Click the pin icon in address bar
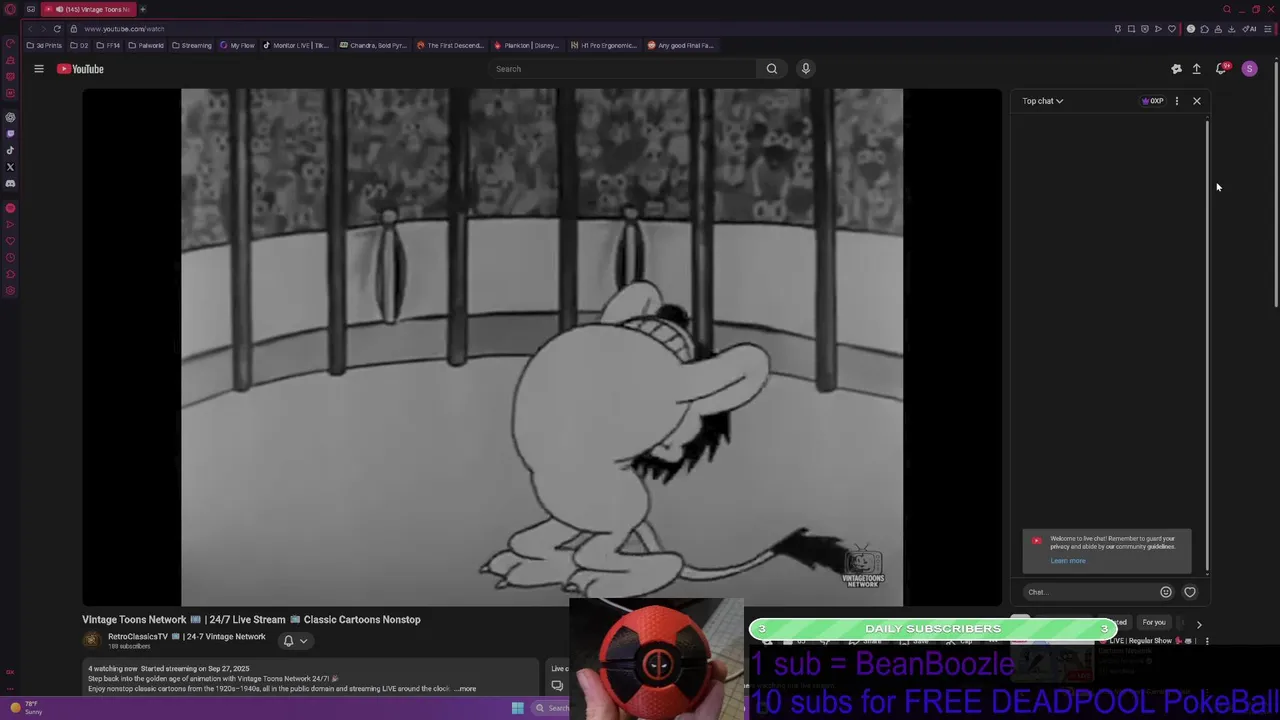 [x=1118, y=29]
